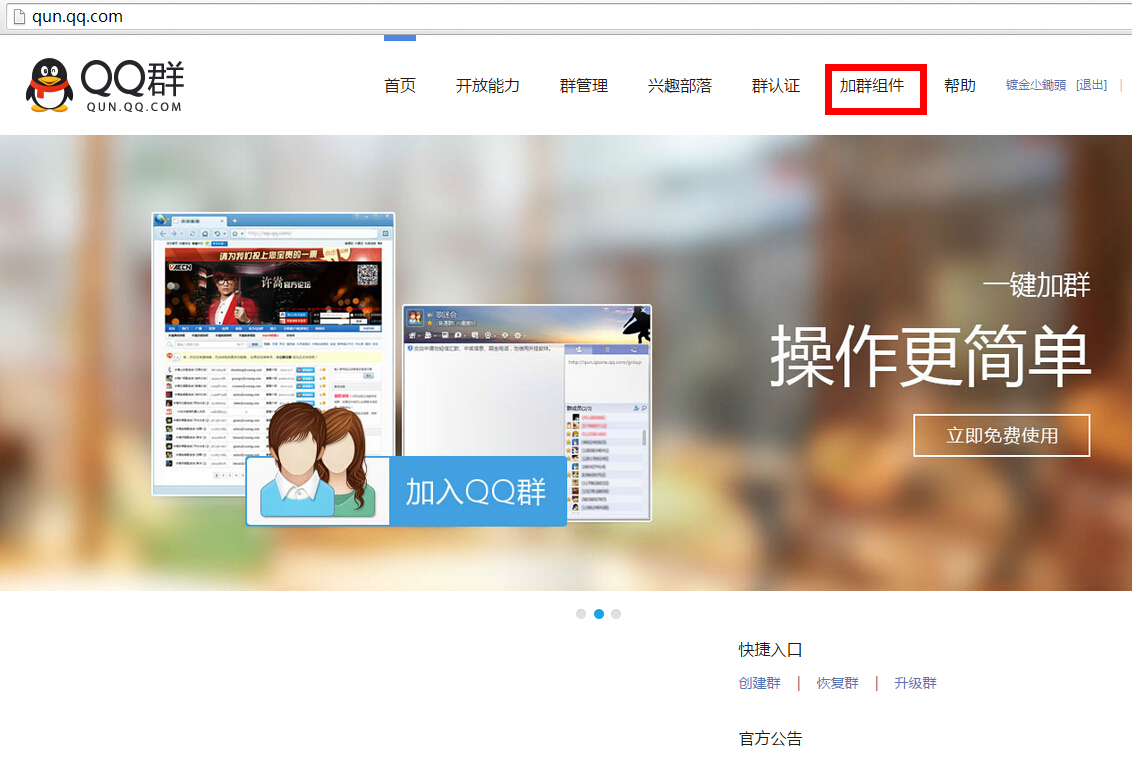Click the logged-in username link
The height and width of the screenshot is (766, 1132).
click(1036, 86)
